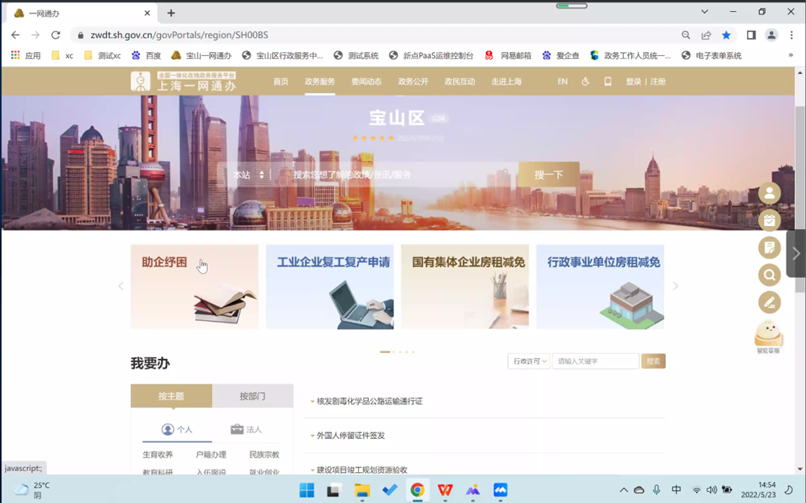Click the carousel next arrow
806x503 pixels.
675,286
